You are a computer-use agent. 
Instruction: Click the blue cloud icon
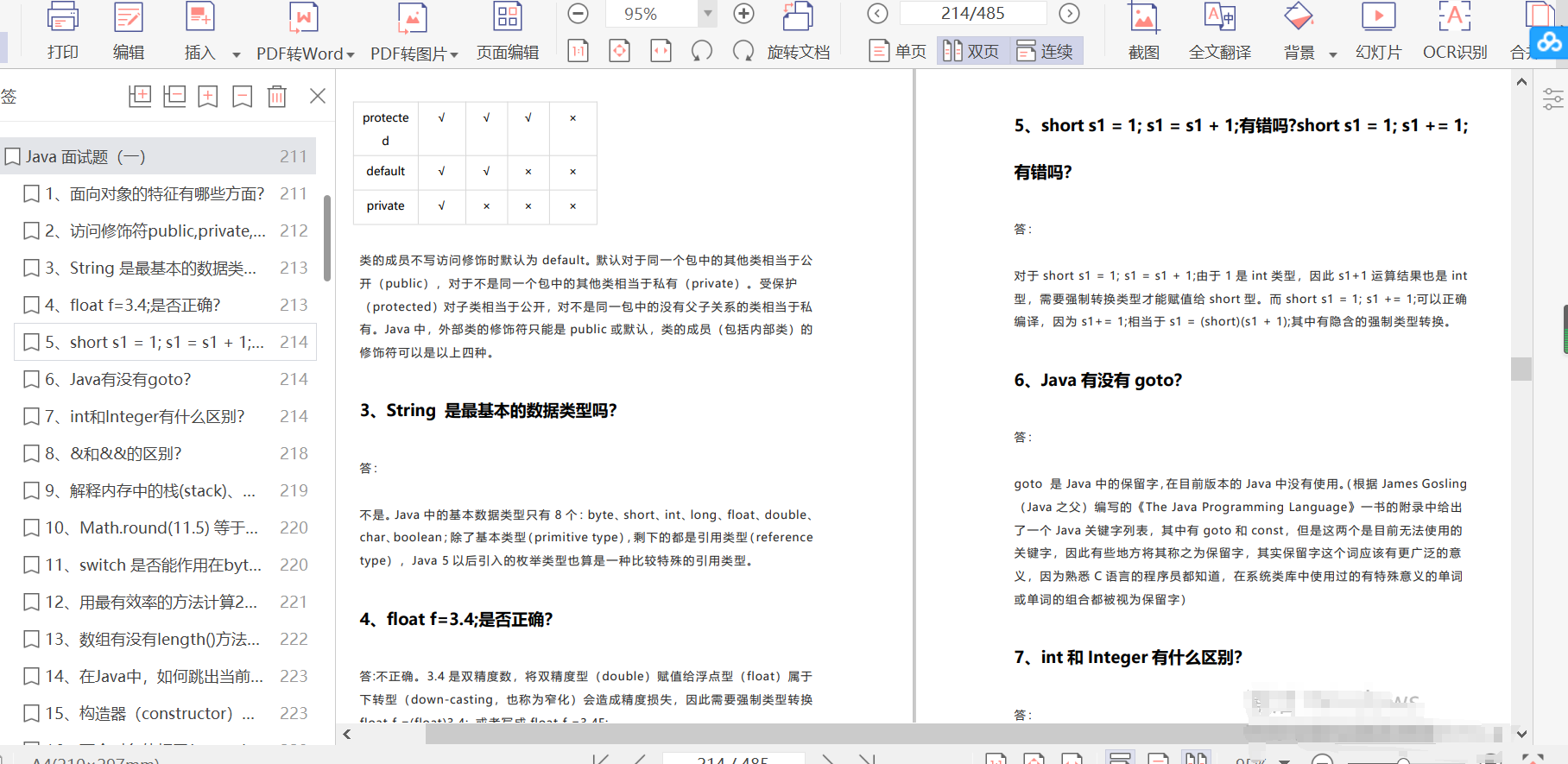[x=1549, y=41]
